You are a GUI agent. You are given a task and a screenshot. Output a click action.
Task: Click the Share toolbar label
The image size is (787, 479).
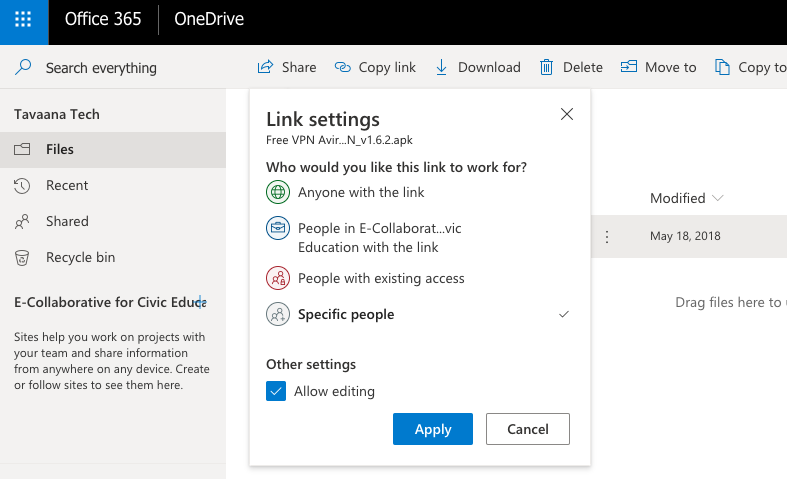pyautogui.click(x=299, y=67)
